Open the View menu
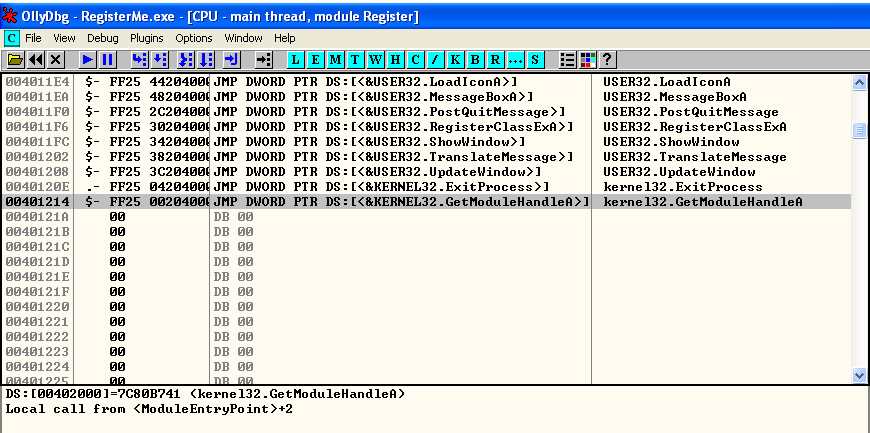The width and height of the screenshot is (870, 433). [x=64, y=38]
